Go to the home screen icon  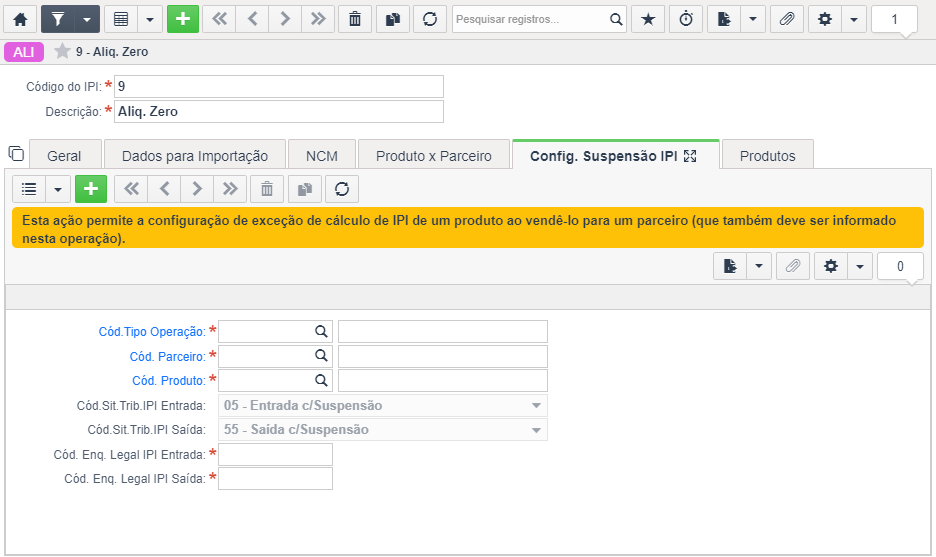pyautogui.click(x=20, y=19)
